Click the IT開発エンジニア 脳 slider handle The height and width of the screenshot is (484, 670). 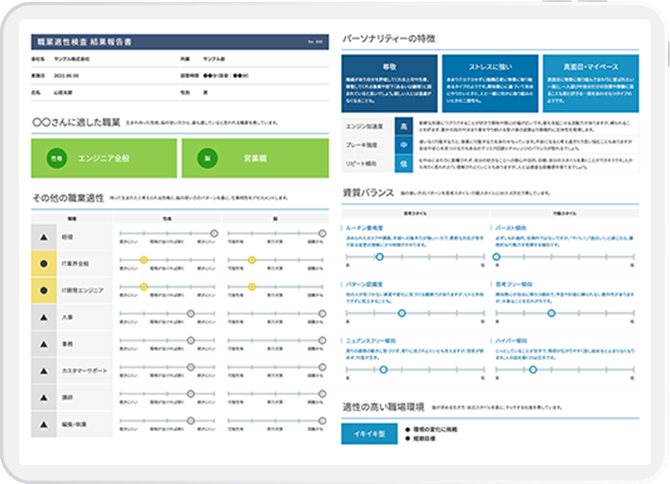pyautogui.click(x=252, y=287)
